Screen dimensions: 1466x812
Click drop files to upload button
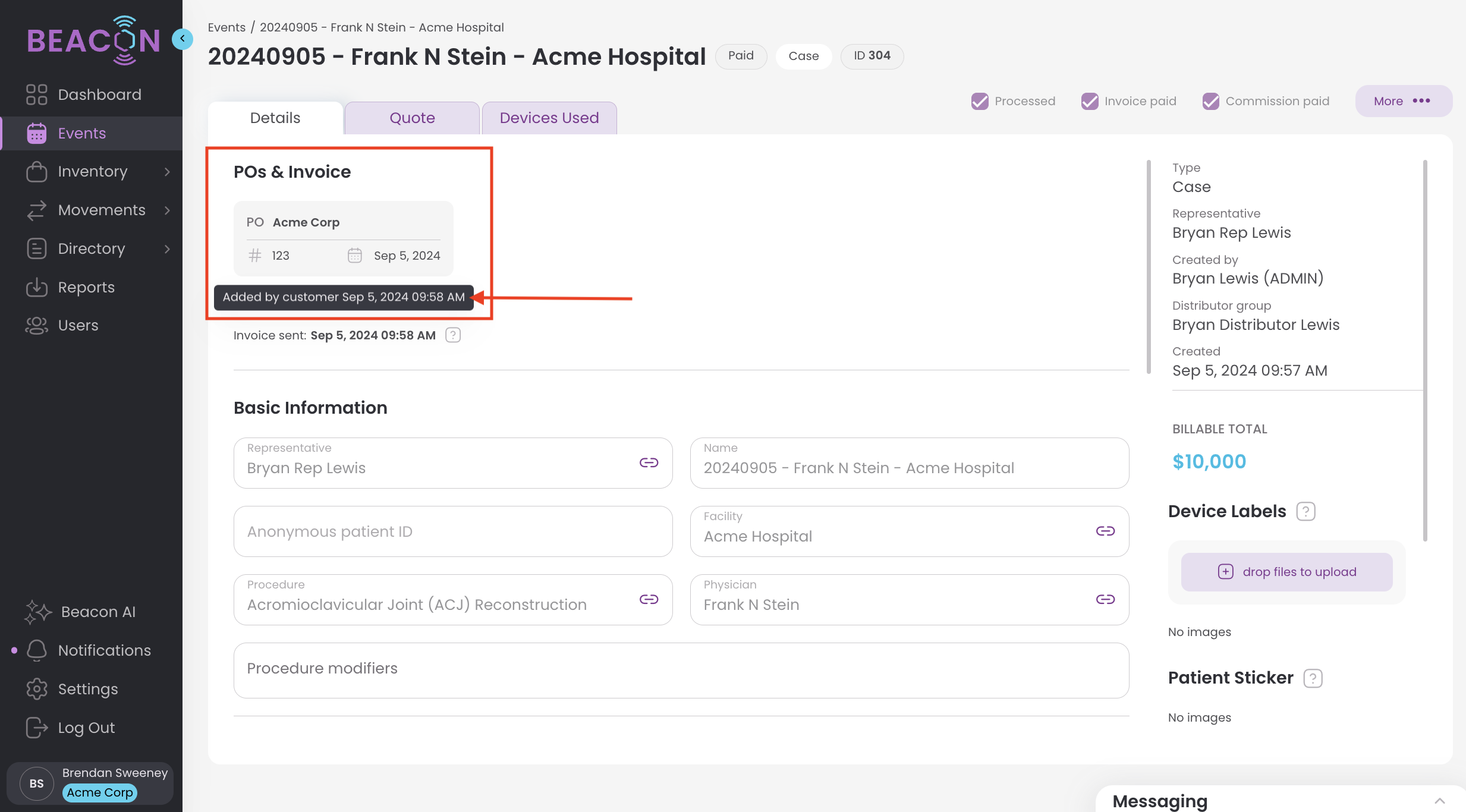pyautogui.click(x=1286, y=572)
